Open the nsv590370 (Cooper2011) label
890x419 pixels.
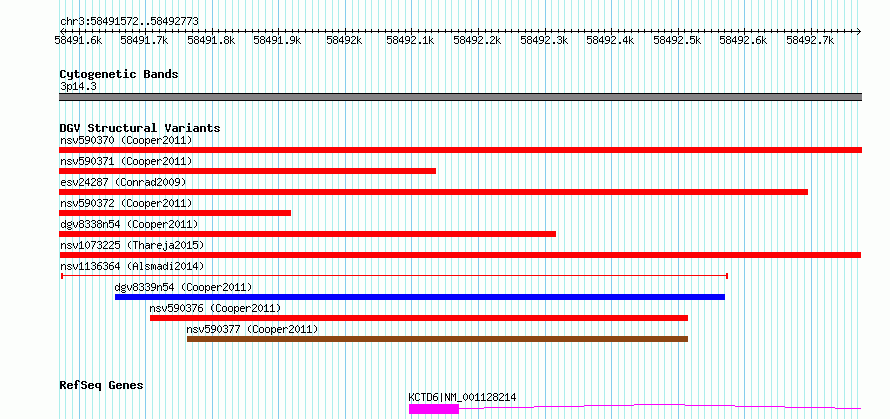pos(126,140)
